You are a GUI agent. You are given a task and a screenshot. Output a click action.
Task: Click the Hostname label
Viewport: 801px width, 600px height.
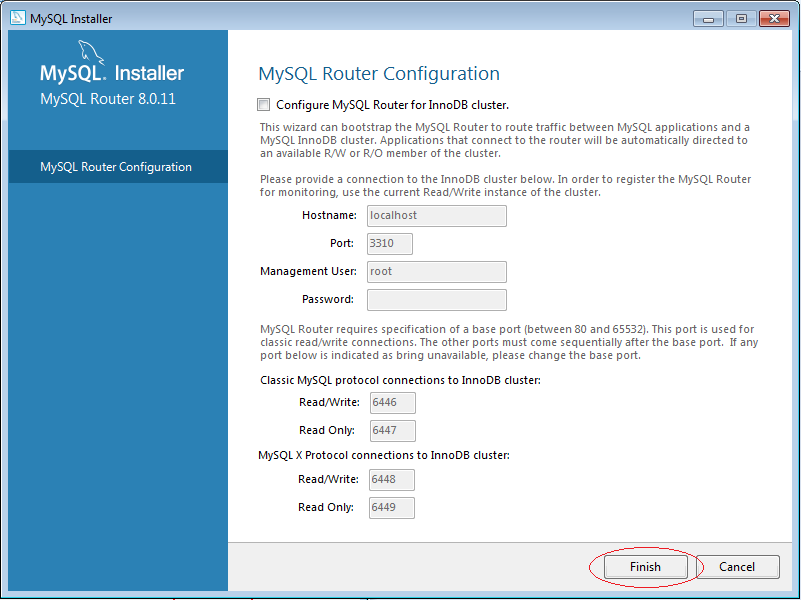(329, 215)
